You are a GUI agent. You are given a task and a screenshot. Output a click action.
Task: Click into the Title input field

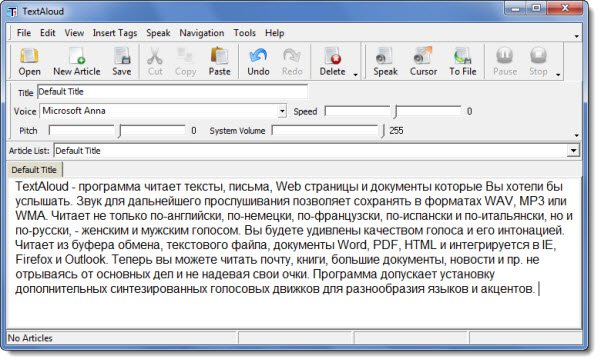pyautogui.click(x=172, y=92)
